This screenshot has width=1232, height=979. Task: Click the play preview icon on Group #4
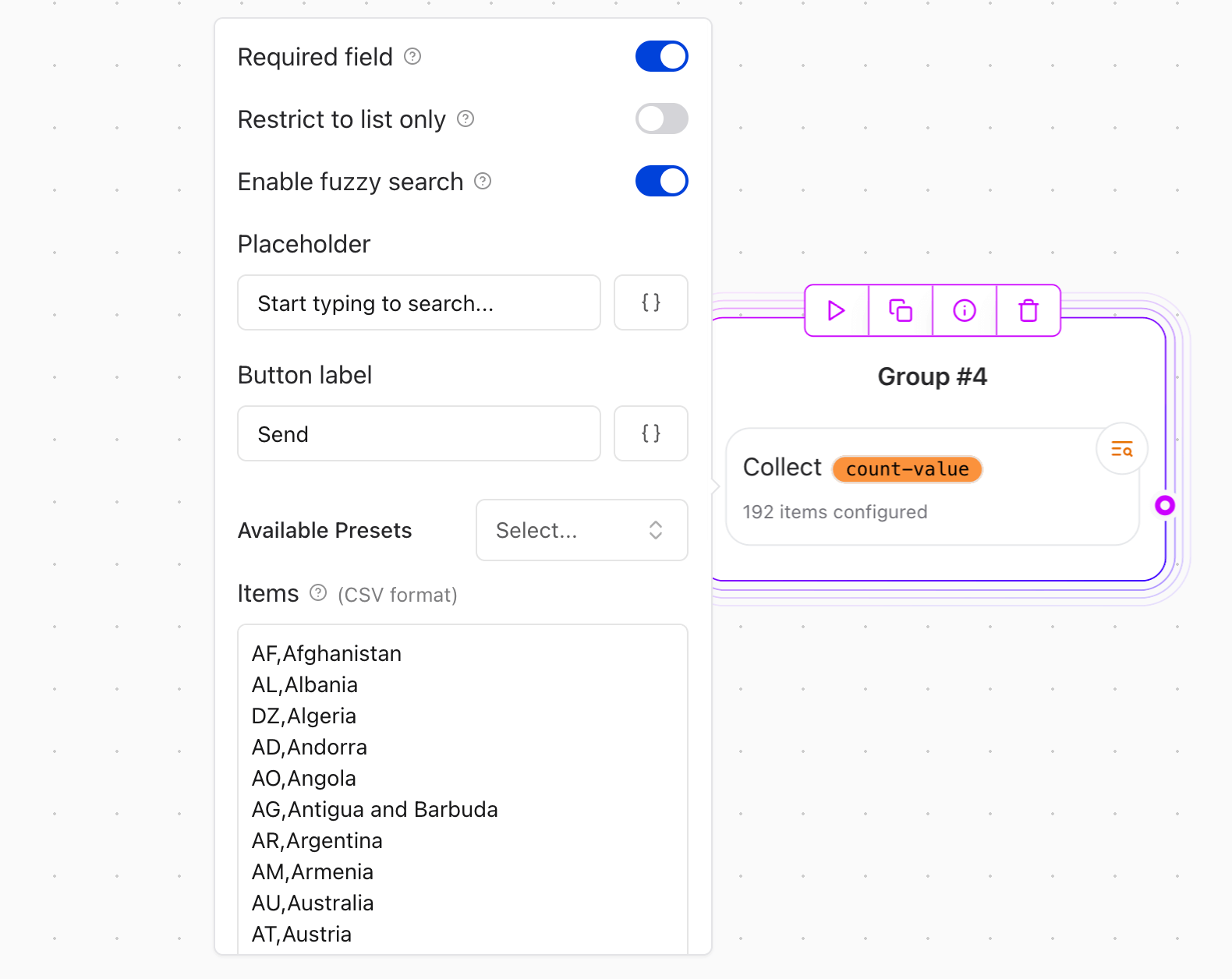(x=837, y=310)
